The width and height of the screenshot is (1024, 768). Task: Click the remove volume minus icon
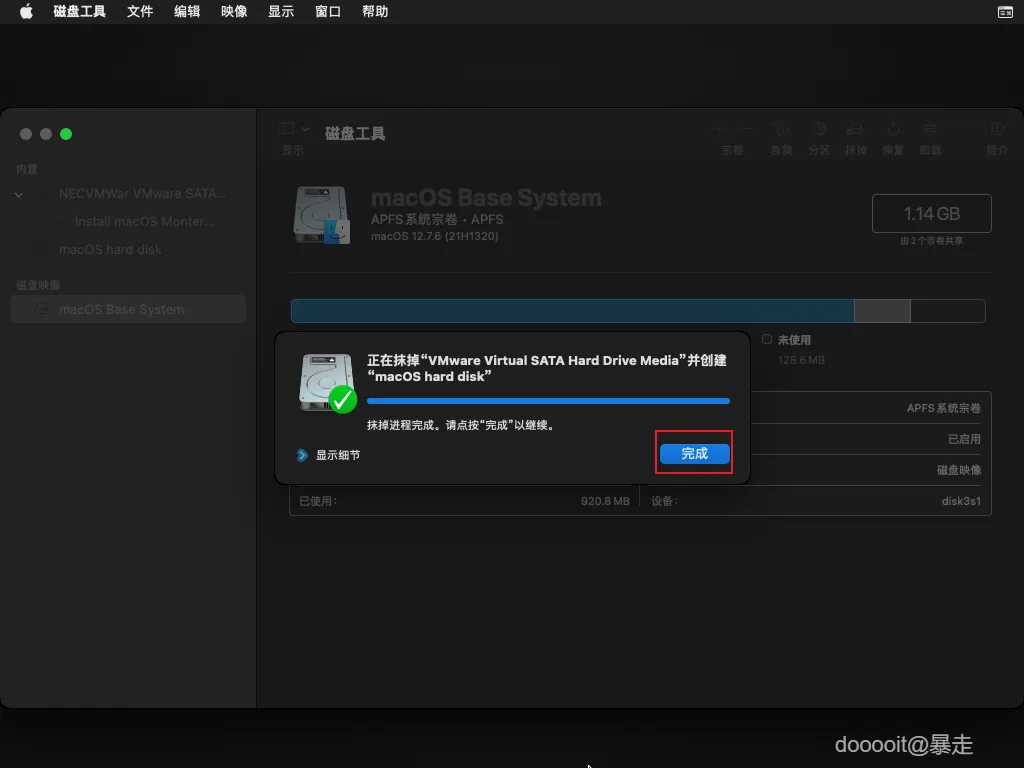(745, 129)
